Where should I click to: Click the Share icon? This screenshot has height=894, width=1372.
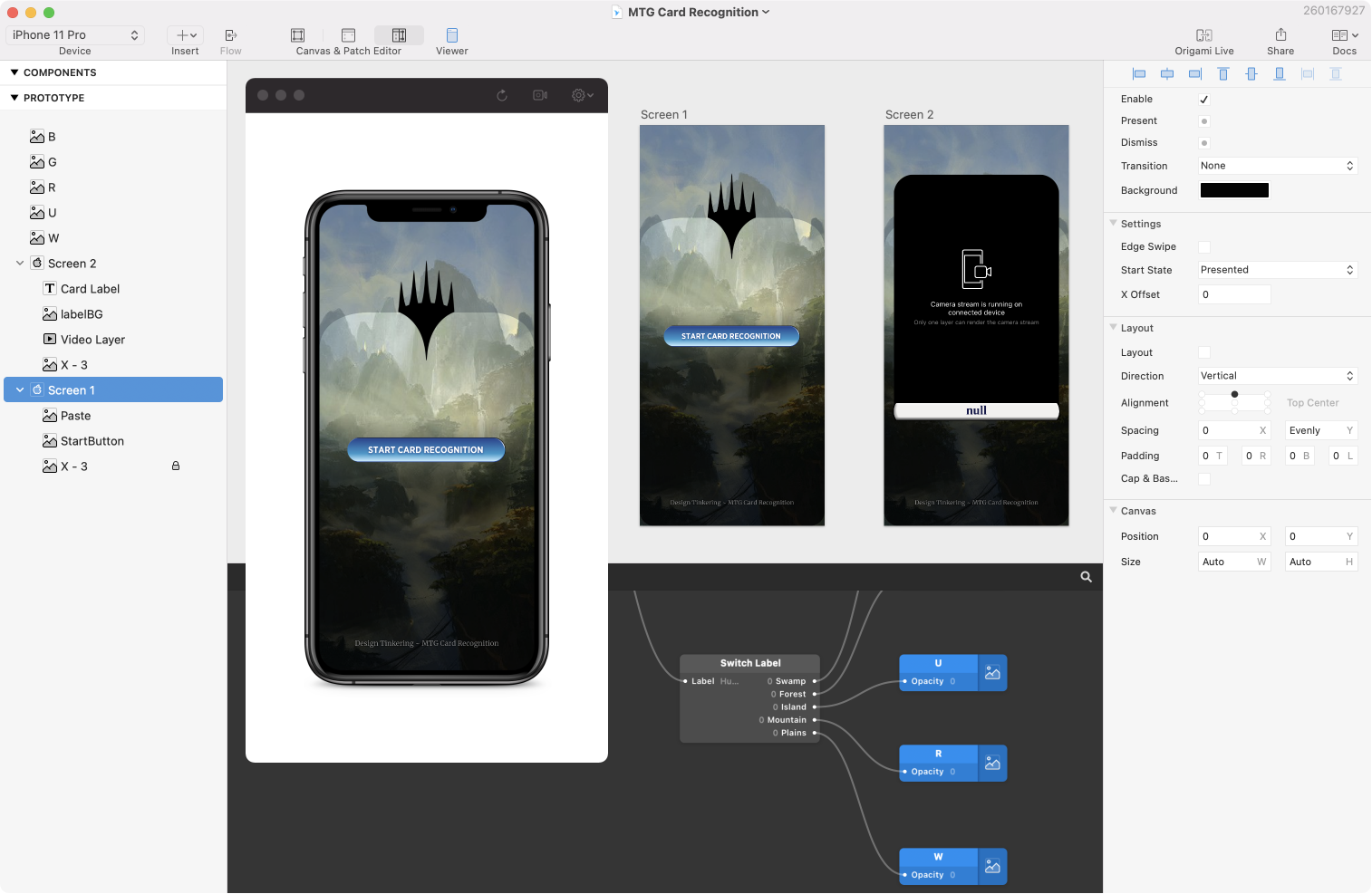click(1280, 35)
